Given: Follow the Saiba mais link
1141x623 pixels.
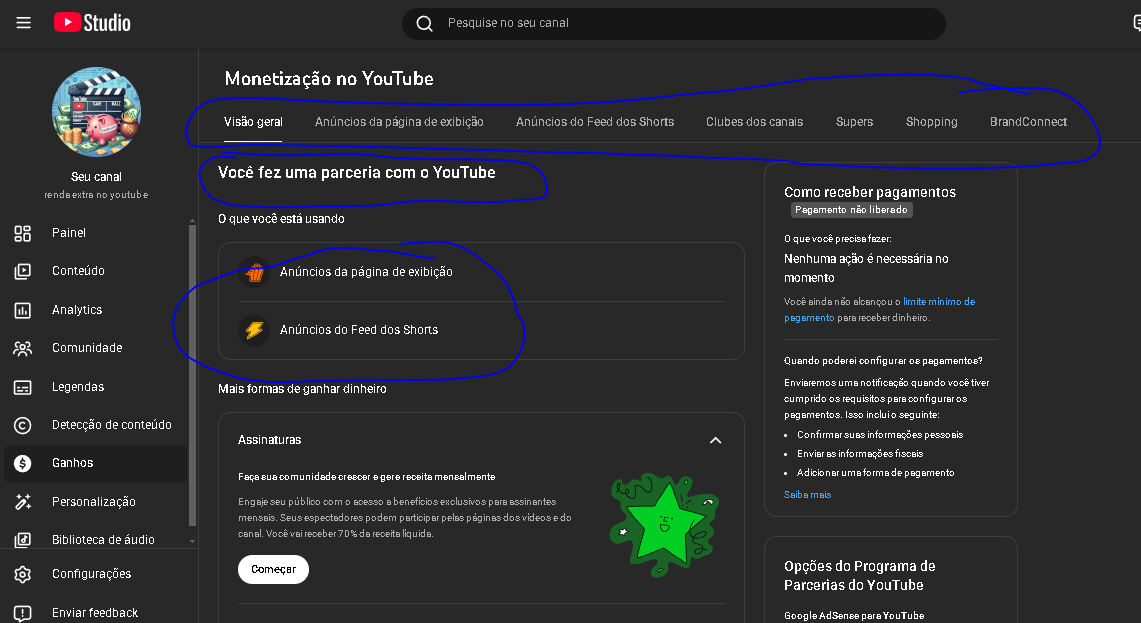Looking at the screenshot, I should pos(807,495).
